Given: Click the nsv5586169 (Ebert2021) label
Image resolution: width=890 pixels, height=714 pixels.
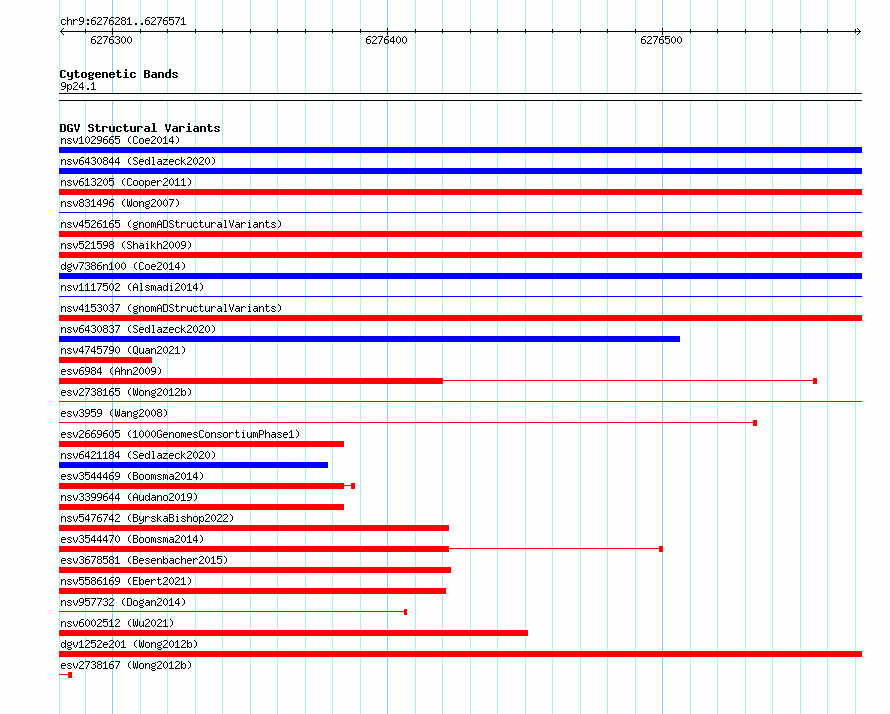Looking at the screenshot, I should 126,581.
